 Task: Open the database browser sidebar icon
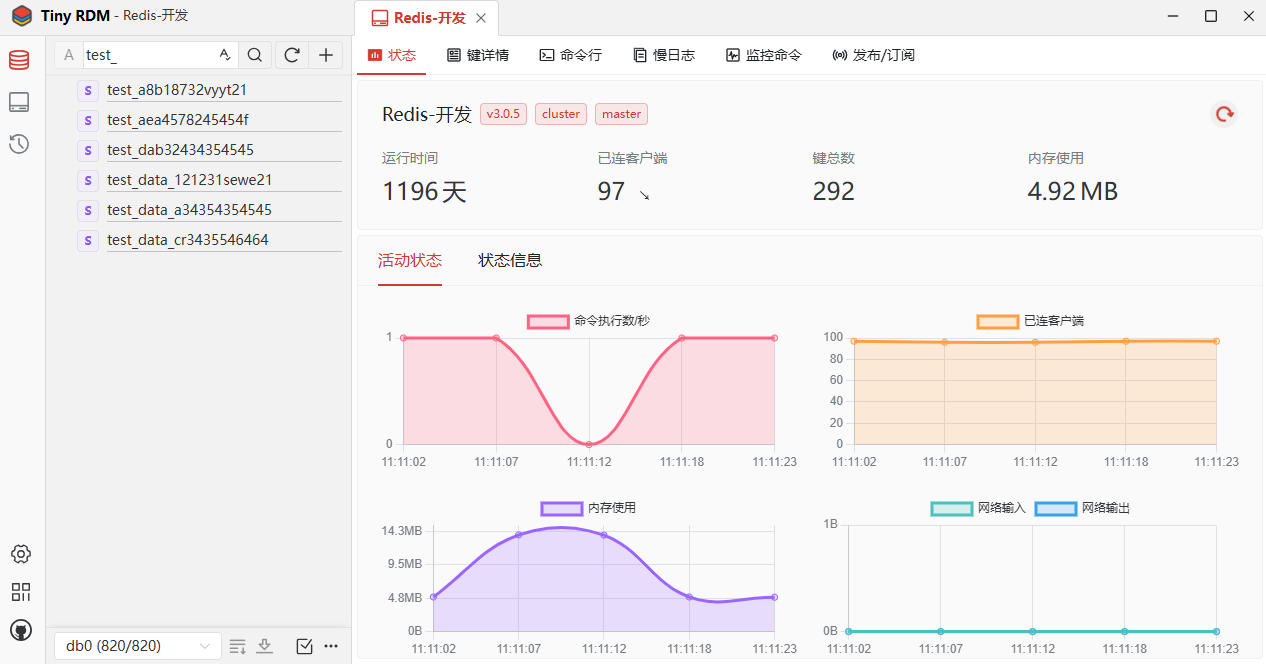pos(19,60)
